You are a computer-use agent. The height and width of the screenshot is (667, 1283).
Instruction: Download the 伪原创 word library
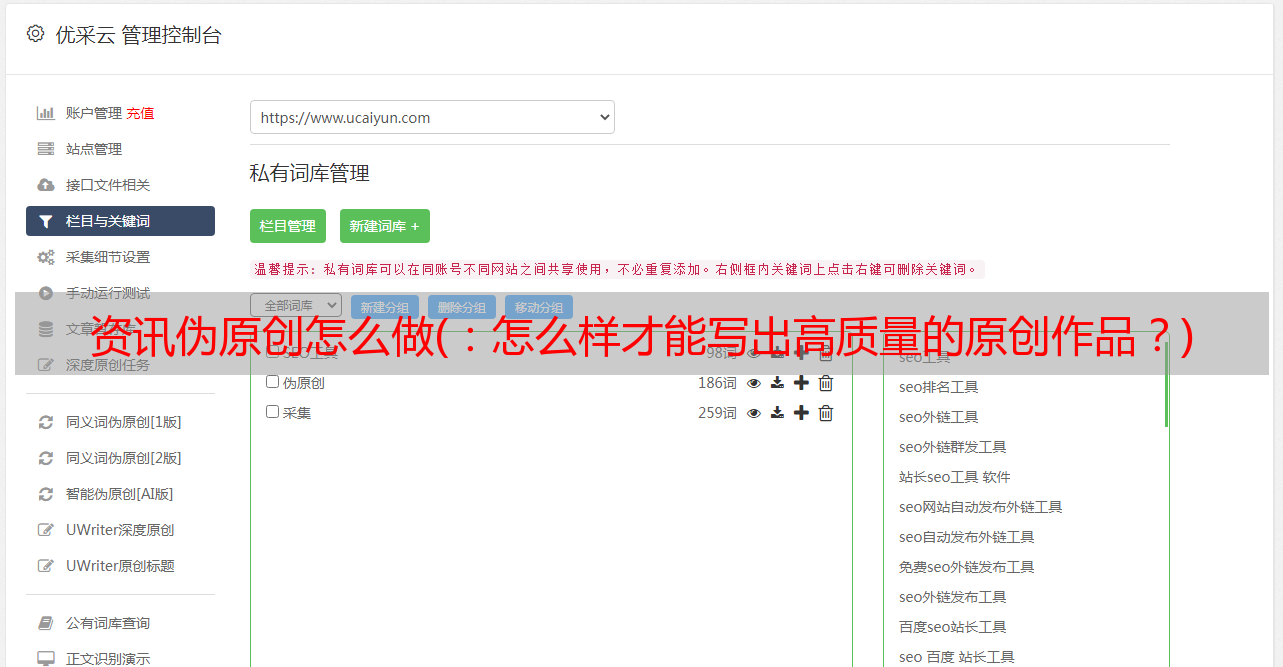[x=777, y=383]
